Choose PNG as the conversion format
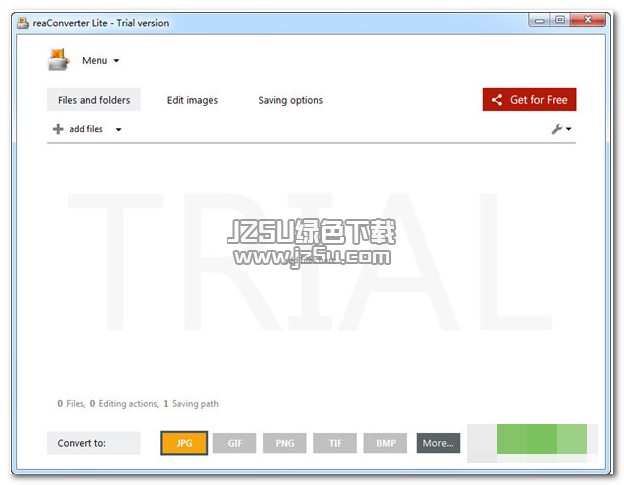Viewport: 624px width, 485px height. point(285,443)
